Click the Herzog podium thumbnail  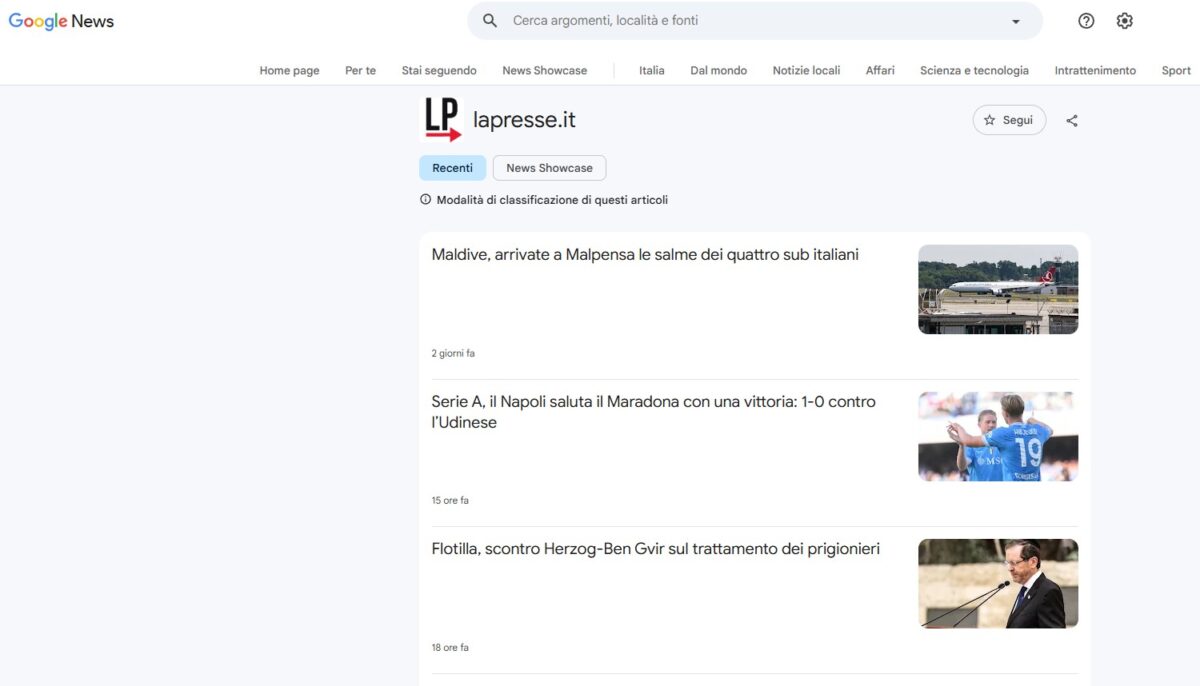(x=998, y=583)
